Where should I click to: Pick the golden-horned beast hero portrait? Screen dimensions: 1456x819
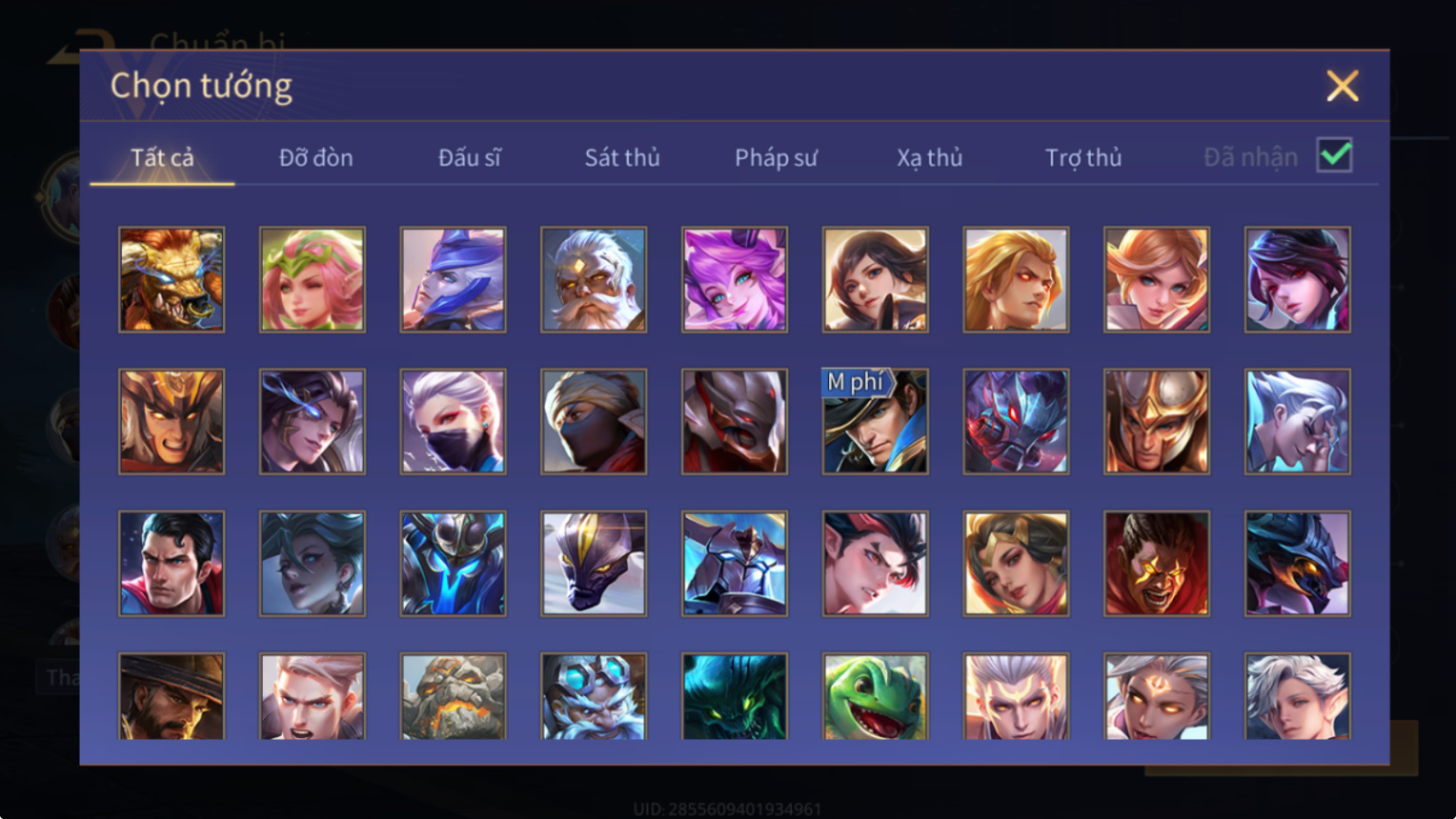tap(172, 279)
